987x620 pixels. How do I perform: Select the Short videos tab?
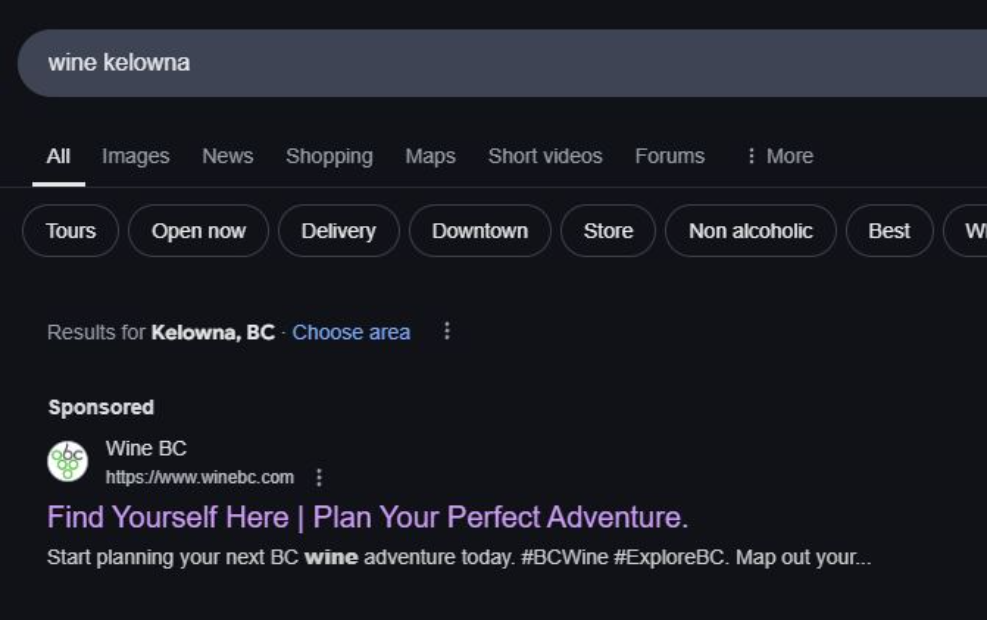tap(544, 156)
